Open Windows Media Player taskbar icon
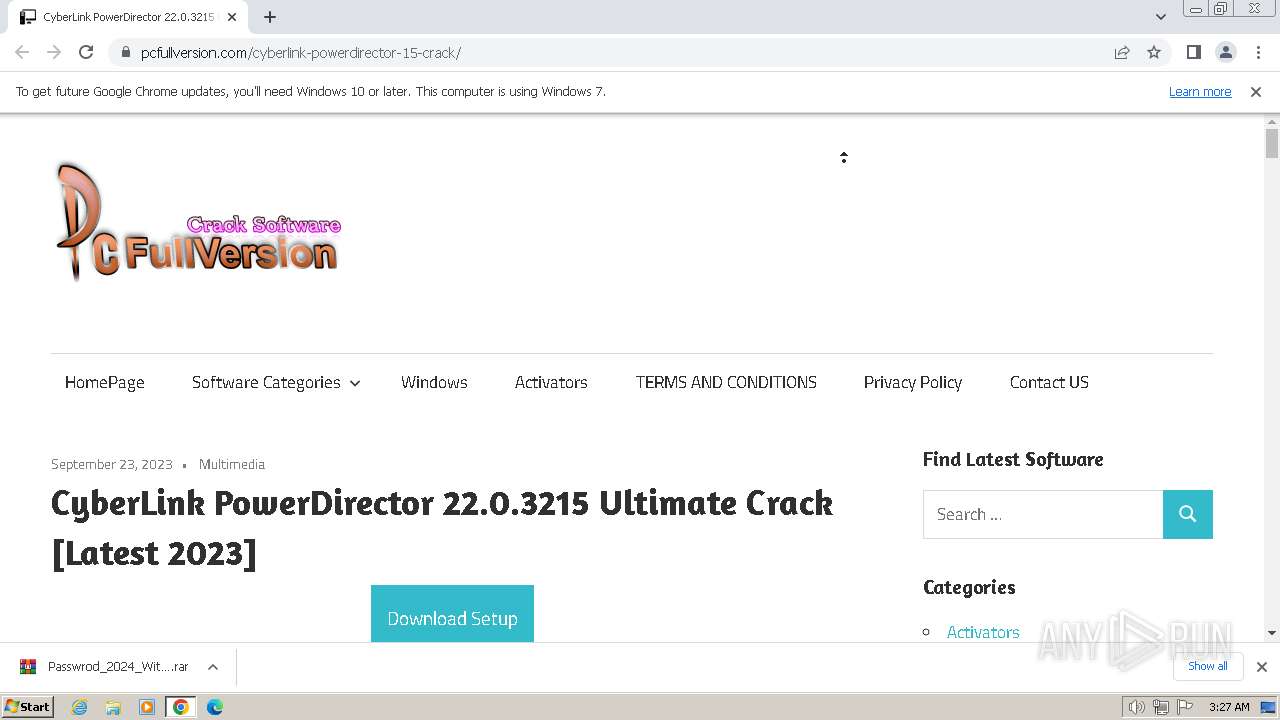The height and width of the screenshot is (720, 1280). tap(147, 707)
